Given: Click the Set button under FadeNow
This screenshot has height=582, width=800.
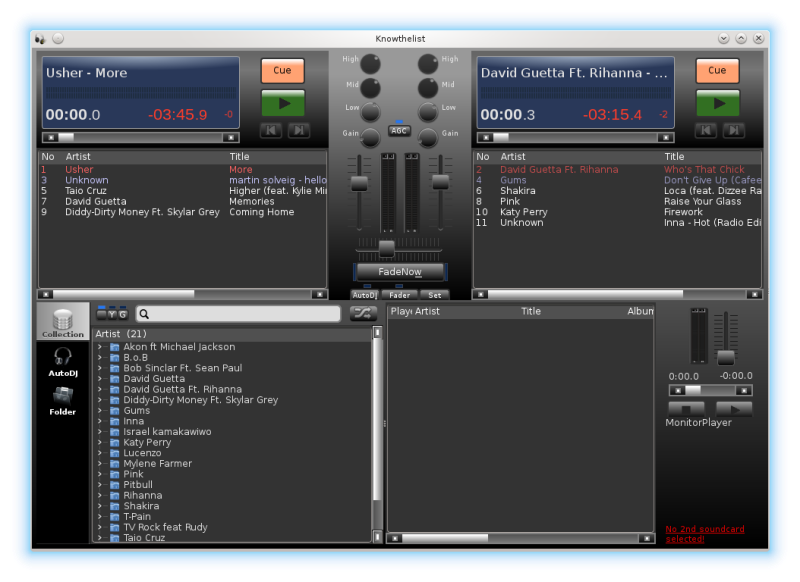Looking at the screenshot, I should pyautogui.click(x=435, y=295).
